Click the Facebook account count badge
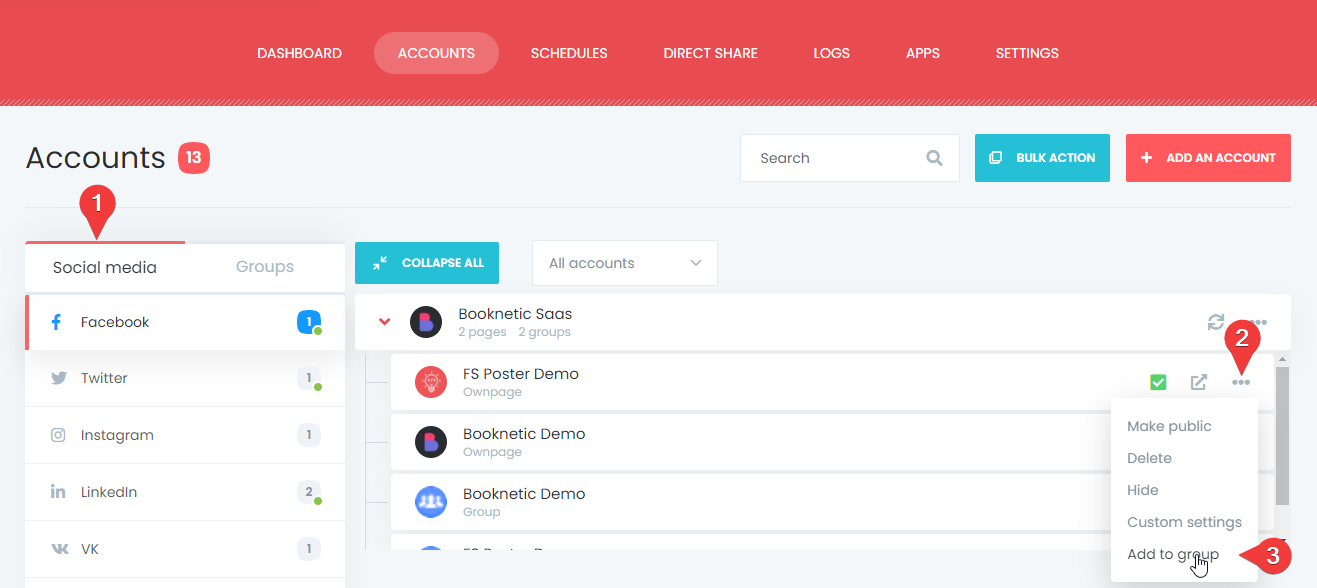Viewport: 1317px width, 588px height. coord(309,322)
